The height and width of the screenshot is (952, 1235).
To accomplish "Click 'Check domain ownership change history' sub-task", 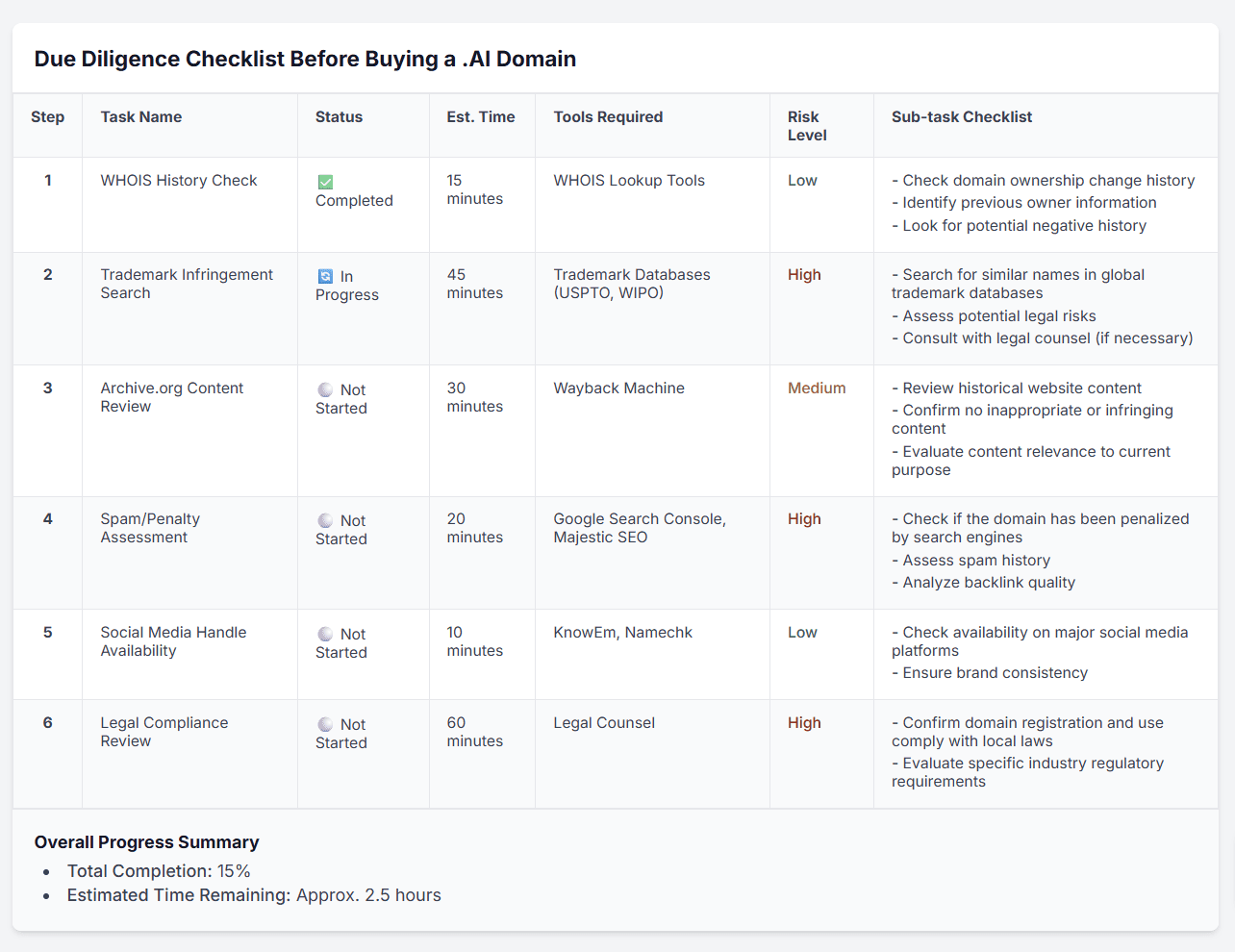I will (1044, 181).
